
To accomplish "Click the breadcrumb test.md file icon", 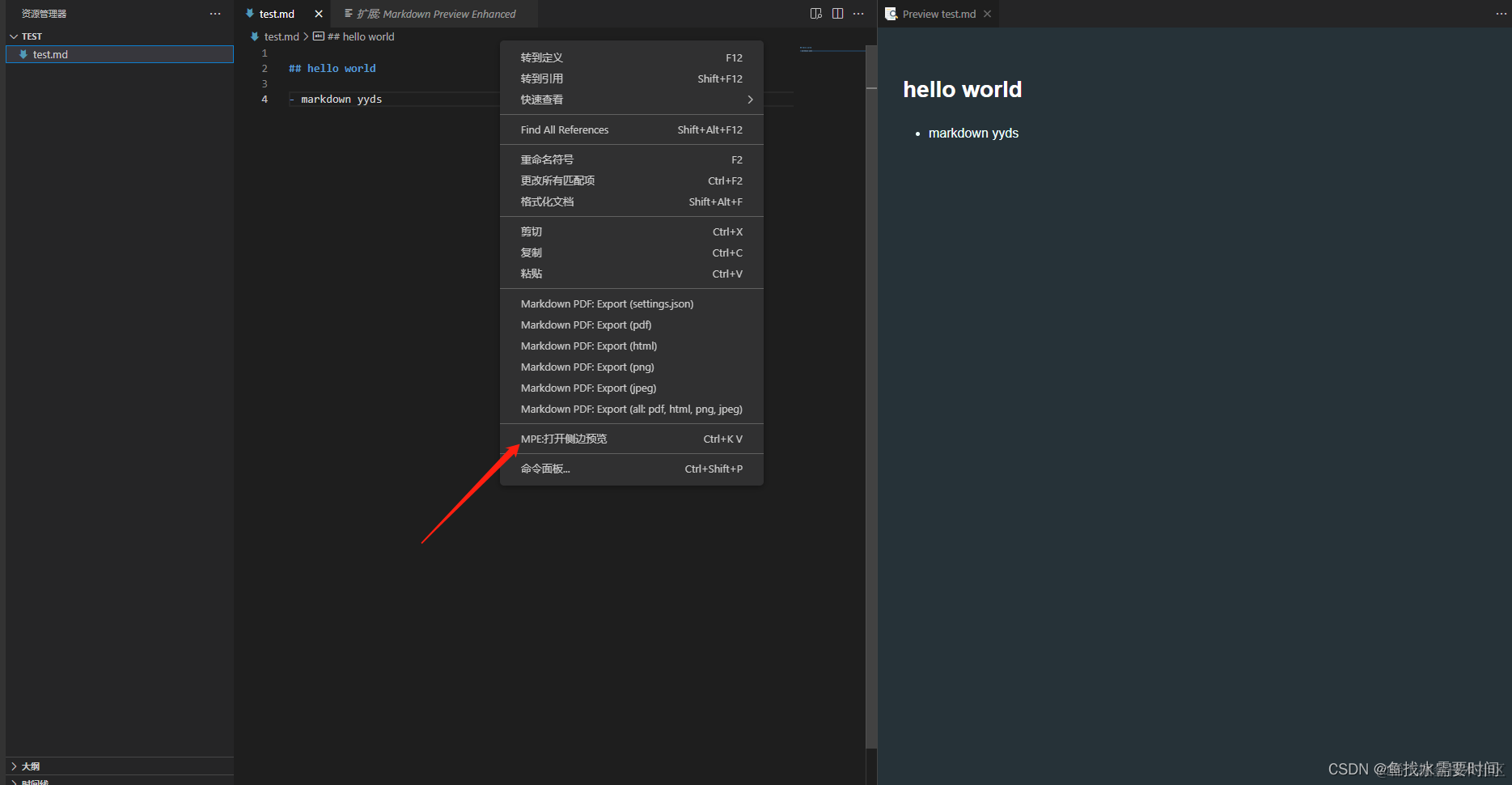I will pyautogui.click(x=255, y=36).
